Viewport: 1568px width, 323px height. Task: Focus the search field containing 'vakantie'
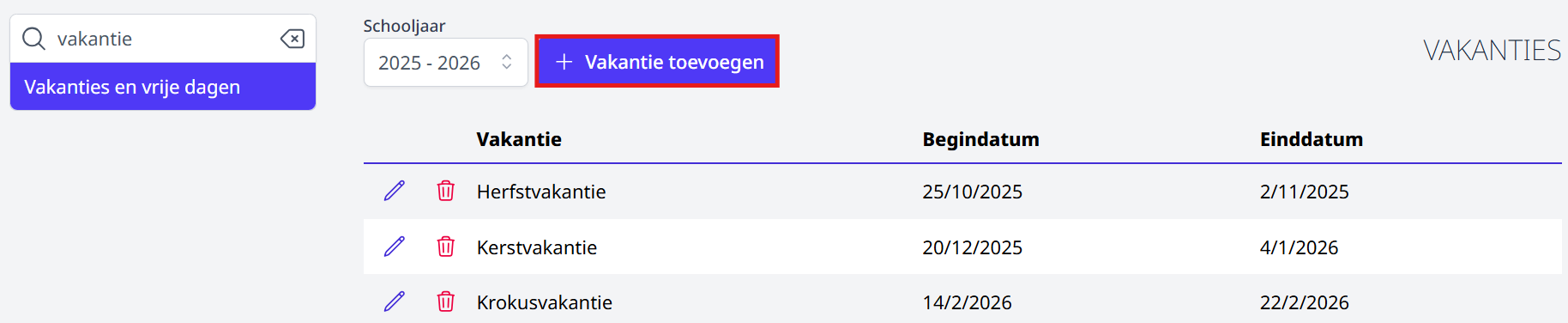point(163,39)
